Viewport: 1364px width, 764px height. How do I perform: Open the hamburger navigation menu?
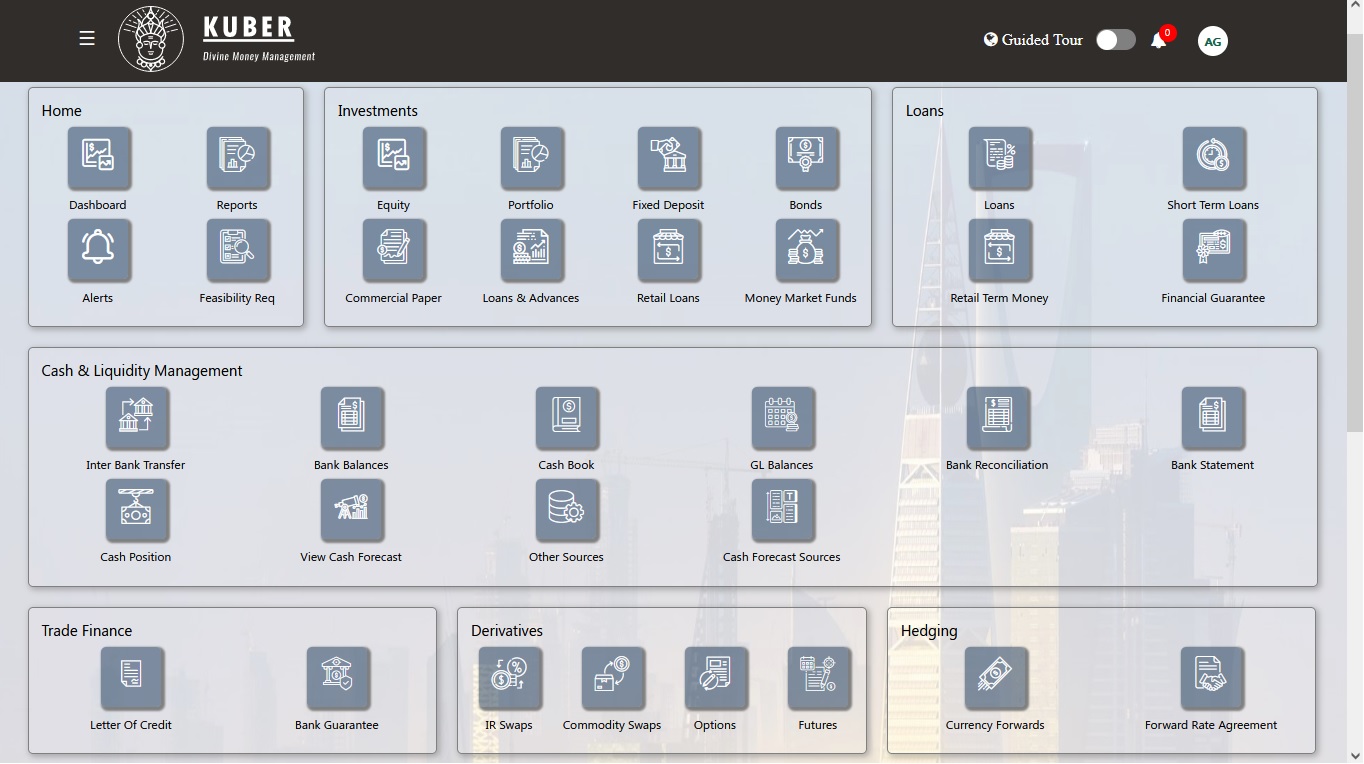pos(87,38)
